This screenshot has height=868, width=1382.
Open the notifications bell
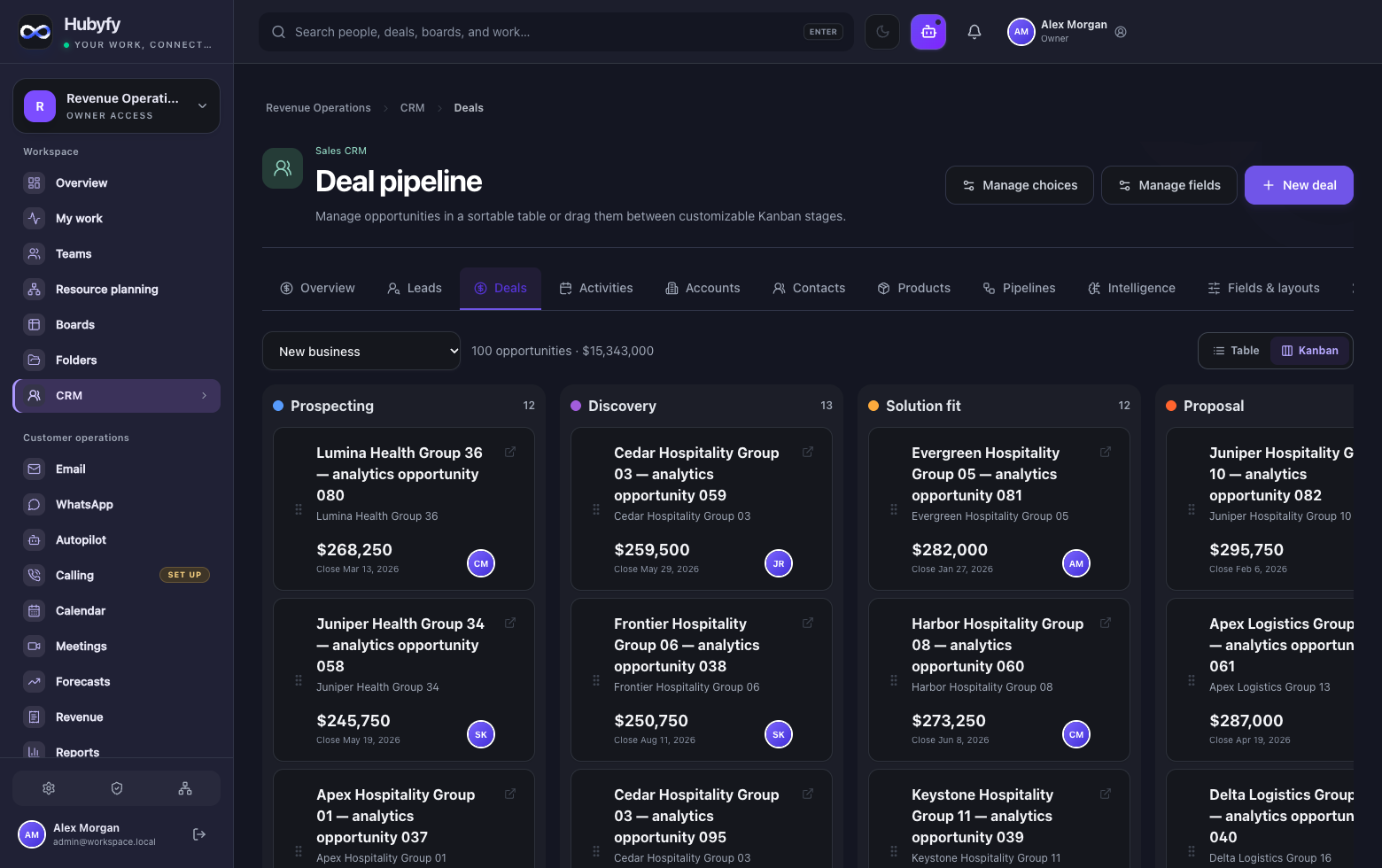pos(974,32)
